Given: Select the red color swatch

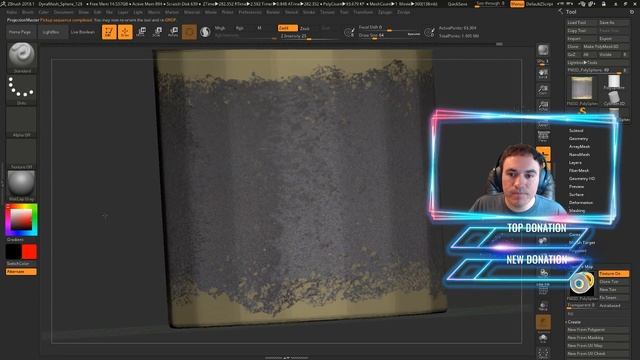Looking at the screenshot, I should pyautogui.click(x=29, y=252).
